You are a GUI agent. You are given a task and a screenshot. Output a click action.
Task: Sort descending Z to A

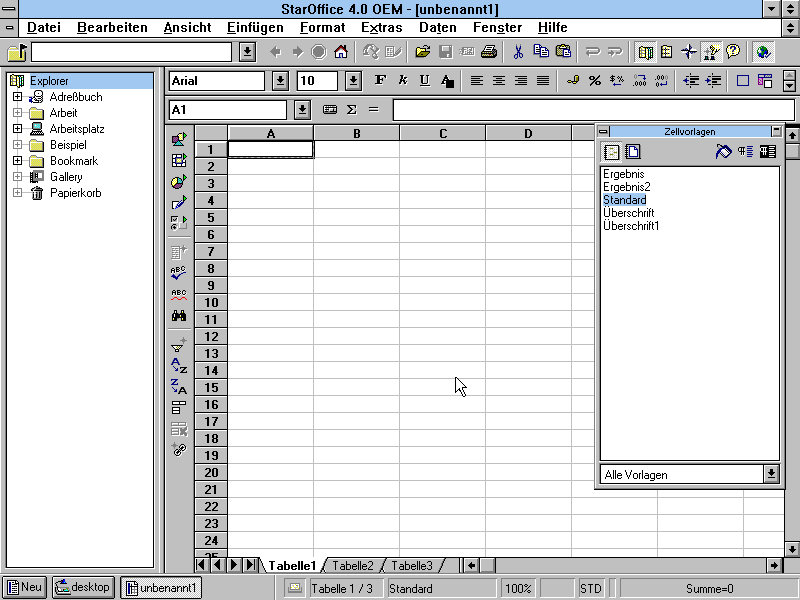179,387
